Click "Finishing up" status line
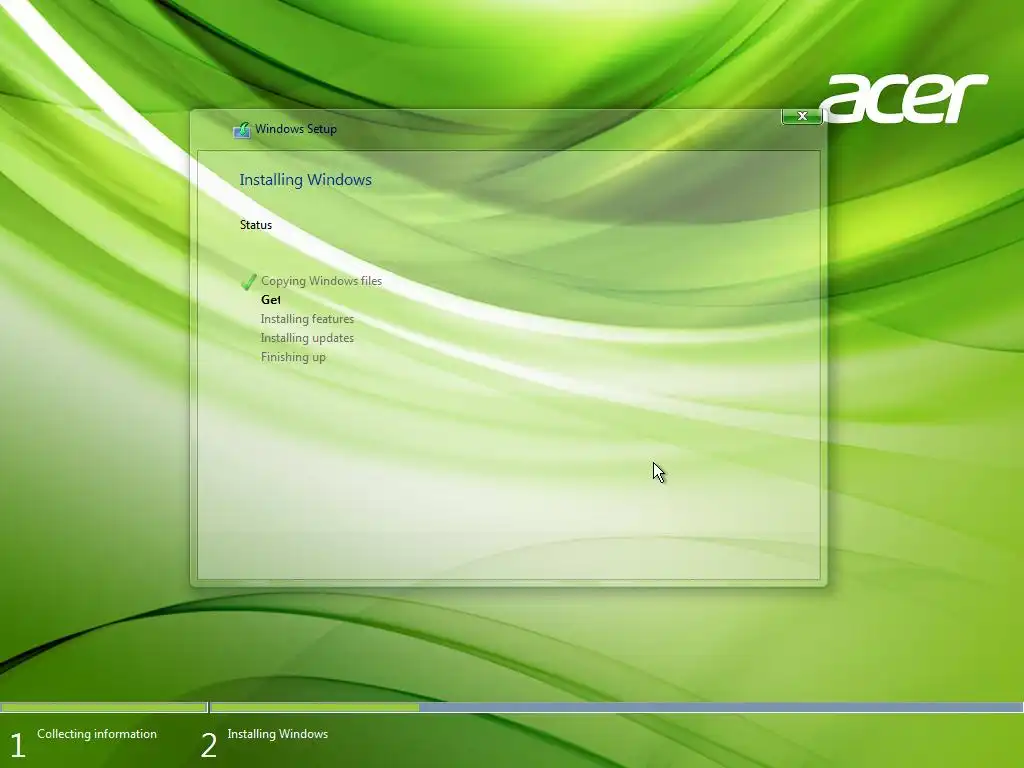 (293, 357)
